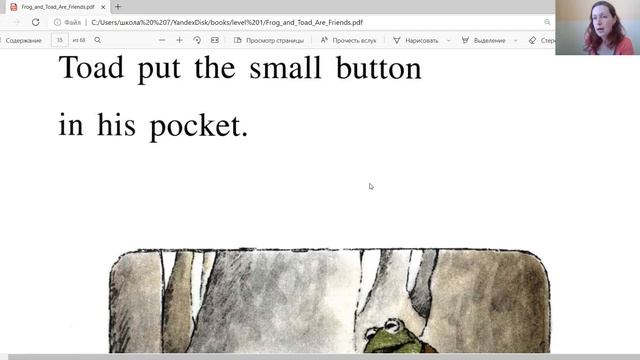Image resolution: width=640 pixels, height=360 pixels.
Task: Click the "из 68" page count label
Action: pyautogui.click(x=79, y=40)
